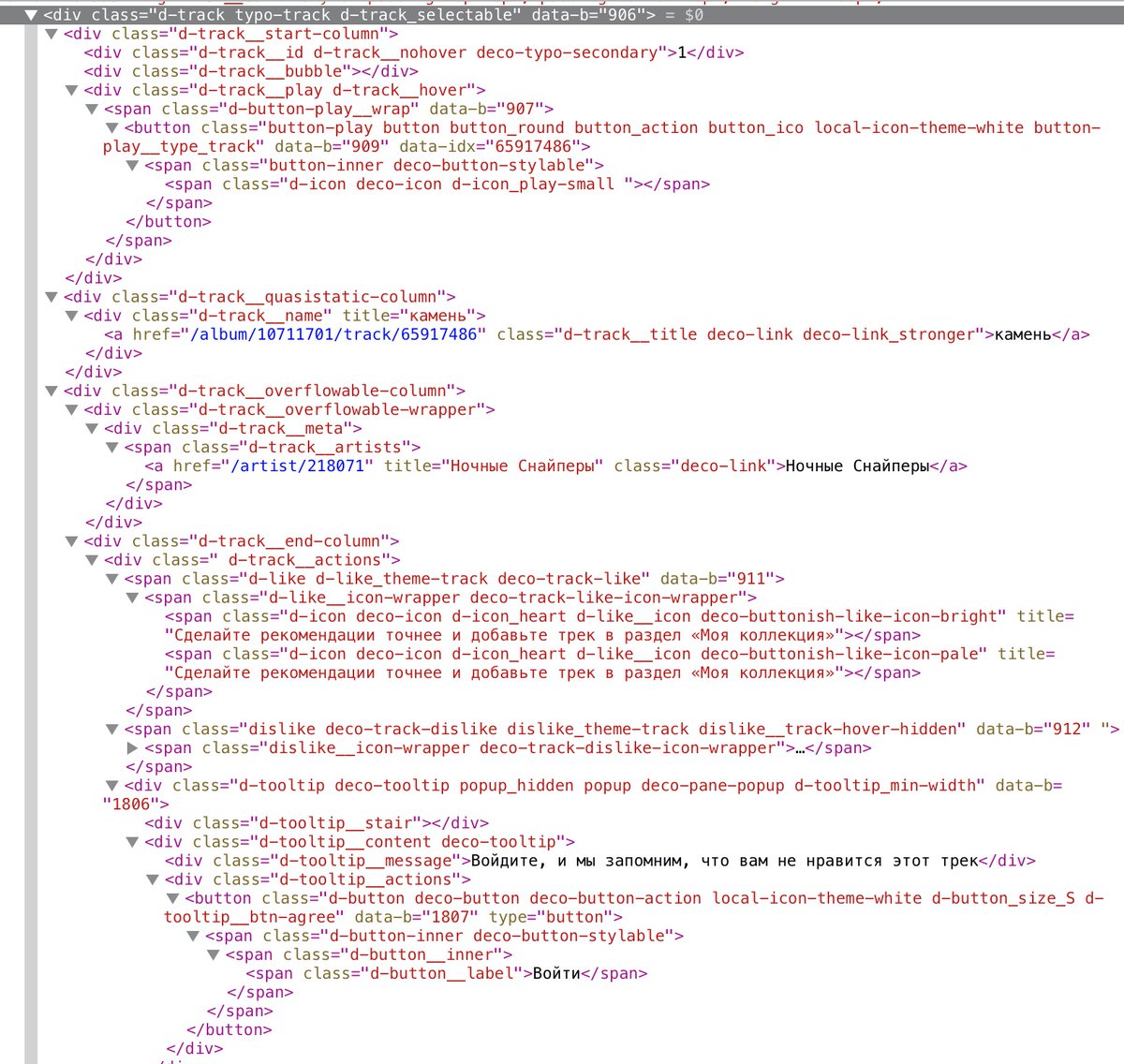Collapse the d-track typo-track root node
Image resolution: width=1124 pixels, height=1064 pixels.
click(x=31, y=15)
